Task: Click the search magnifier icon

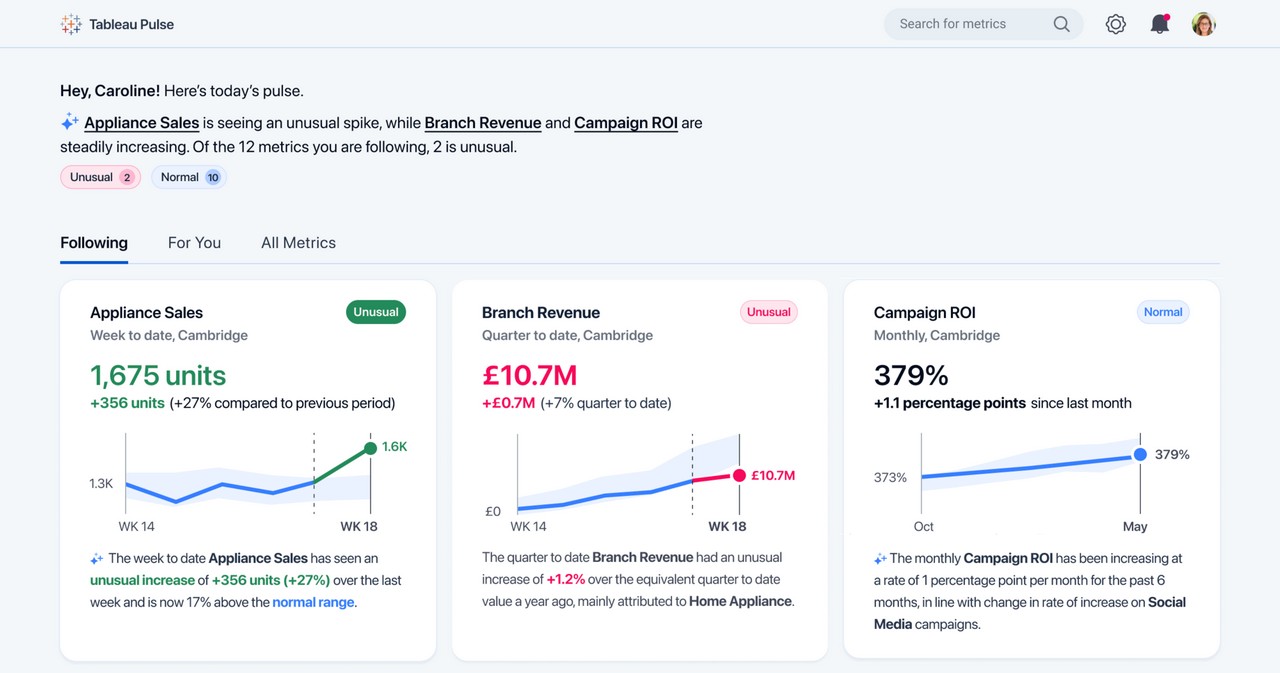Action: pos(1061,24)
